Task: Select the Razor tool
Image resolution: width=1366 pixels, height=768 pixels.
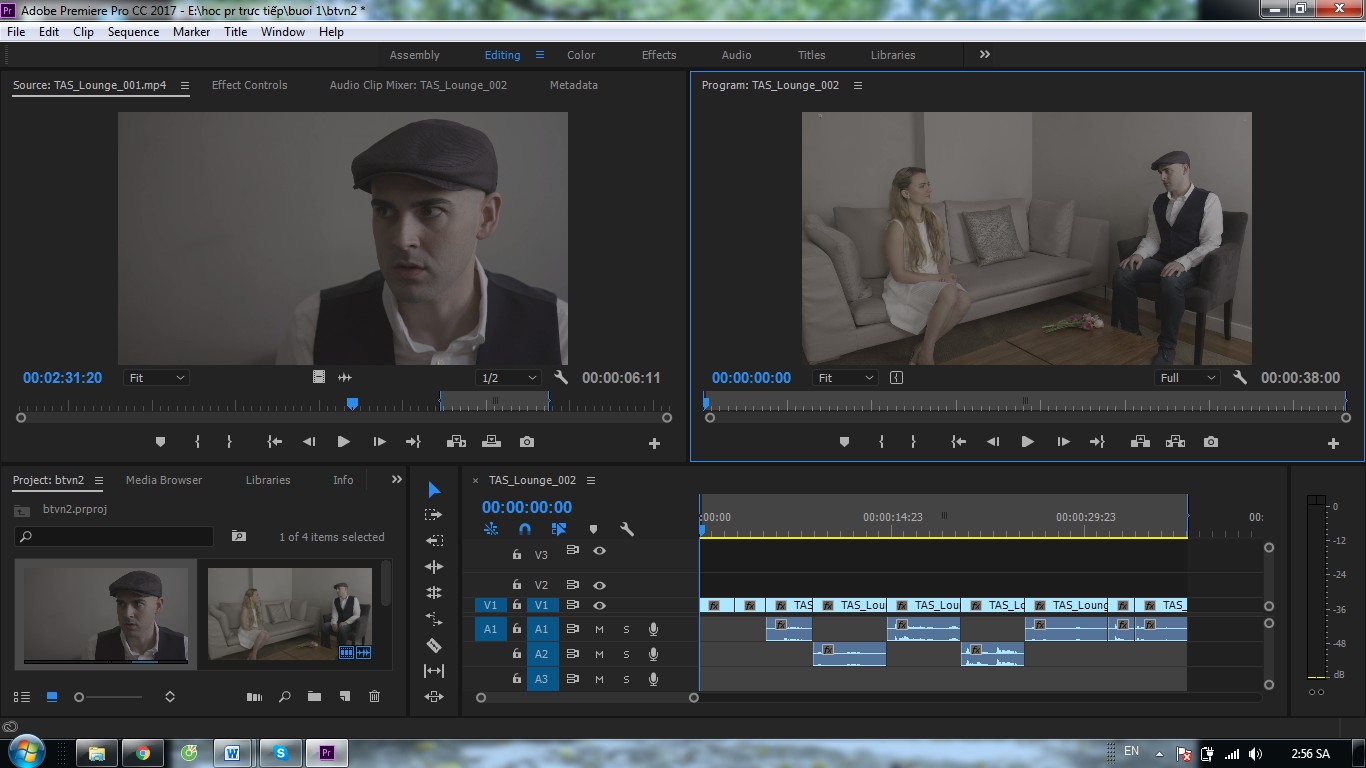Action: coord(434,645)
